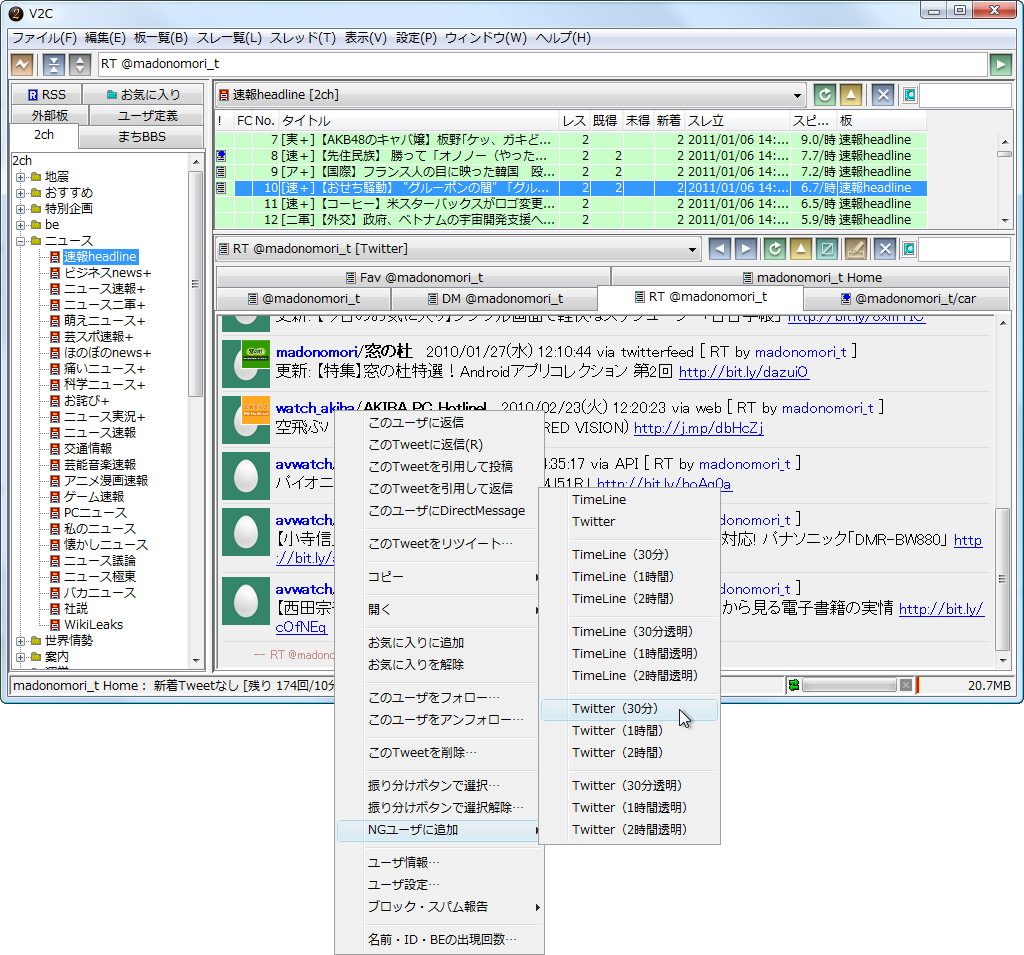Open the RSS tab in the left panel
The height and width of the screenshot is (955, 1024).
(46, 95)
